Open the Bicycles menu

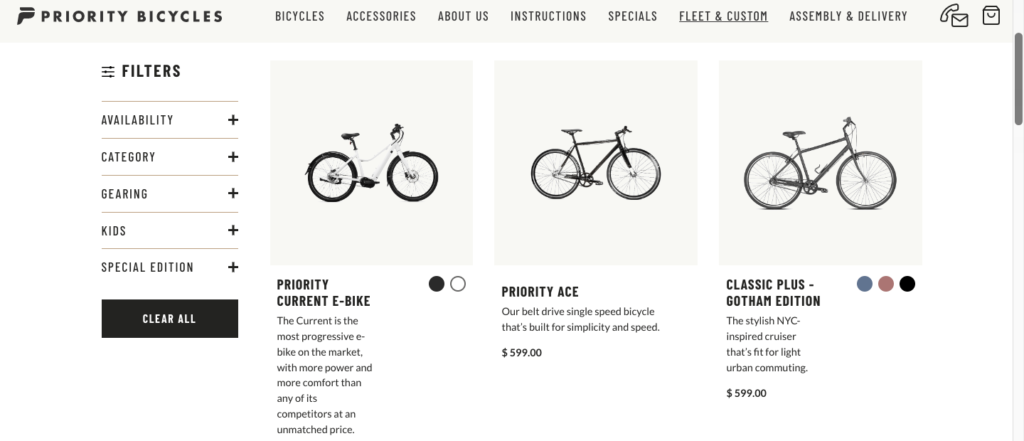(x=299, y=16)
